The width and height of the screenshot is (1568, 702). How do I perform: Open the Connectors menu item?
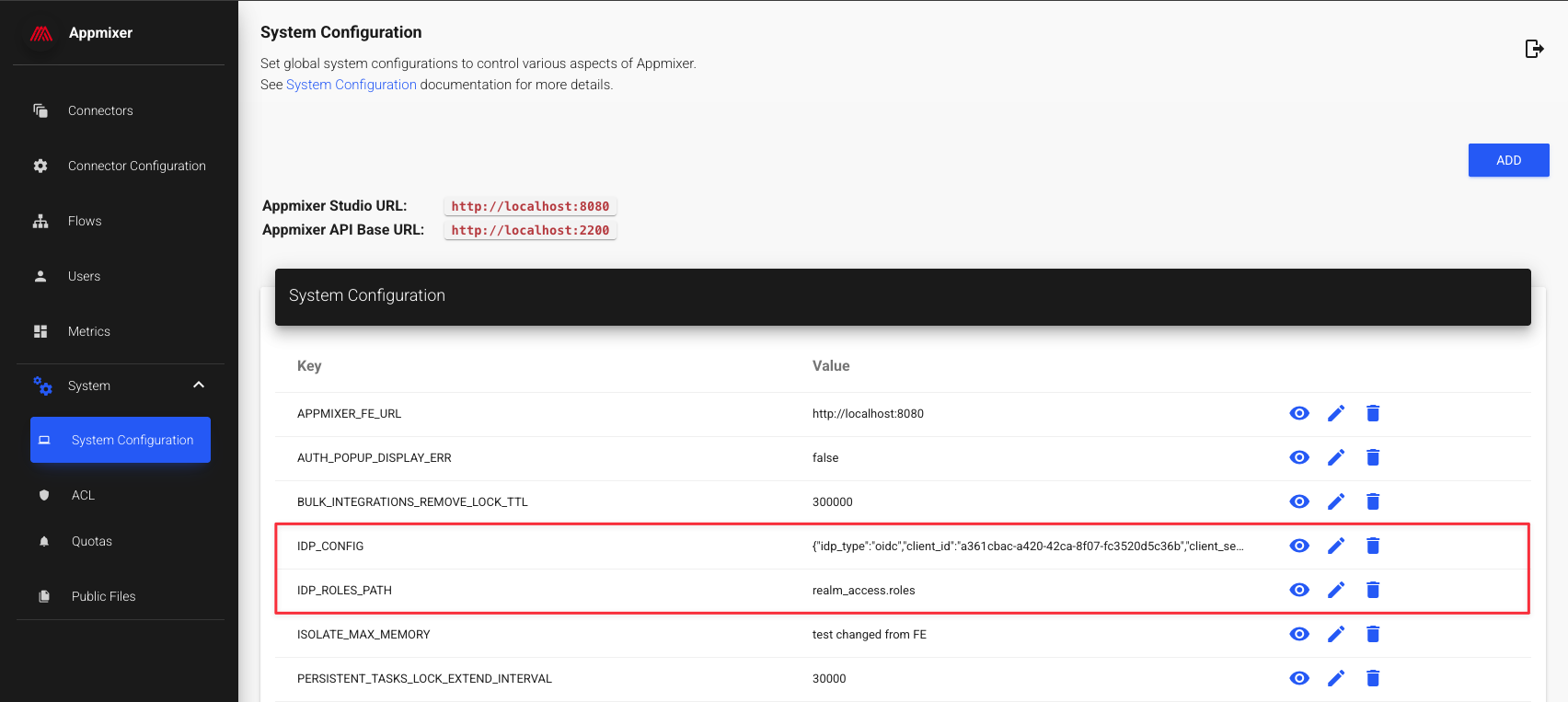100,110
